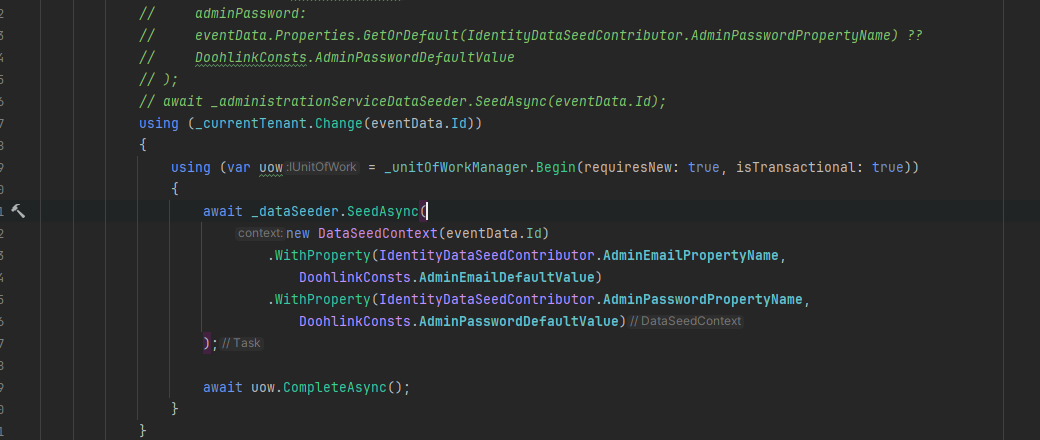
Task: Click the hammer quick-action icon in gutter
Action: click(x=18, y=211)
